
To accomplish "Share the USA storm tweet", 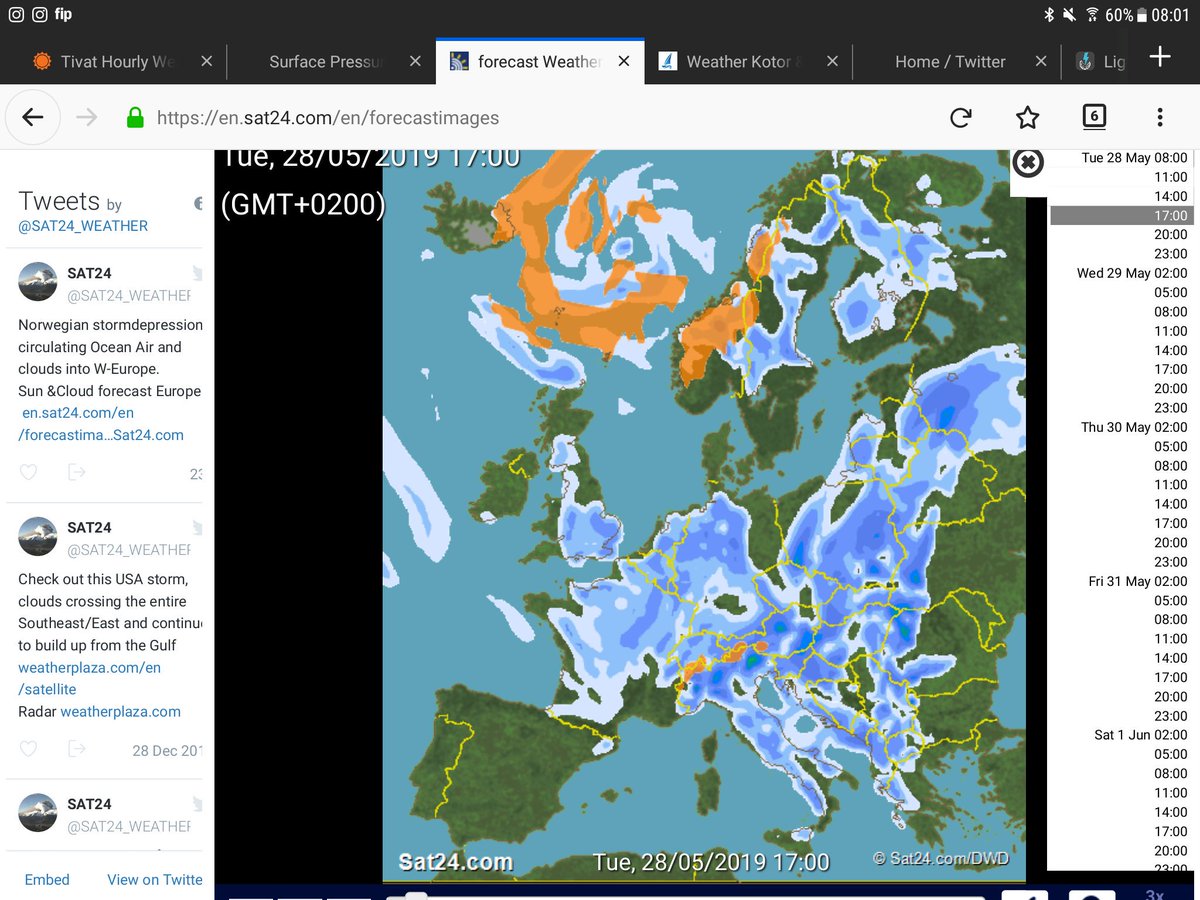I will [76, 749].
